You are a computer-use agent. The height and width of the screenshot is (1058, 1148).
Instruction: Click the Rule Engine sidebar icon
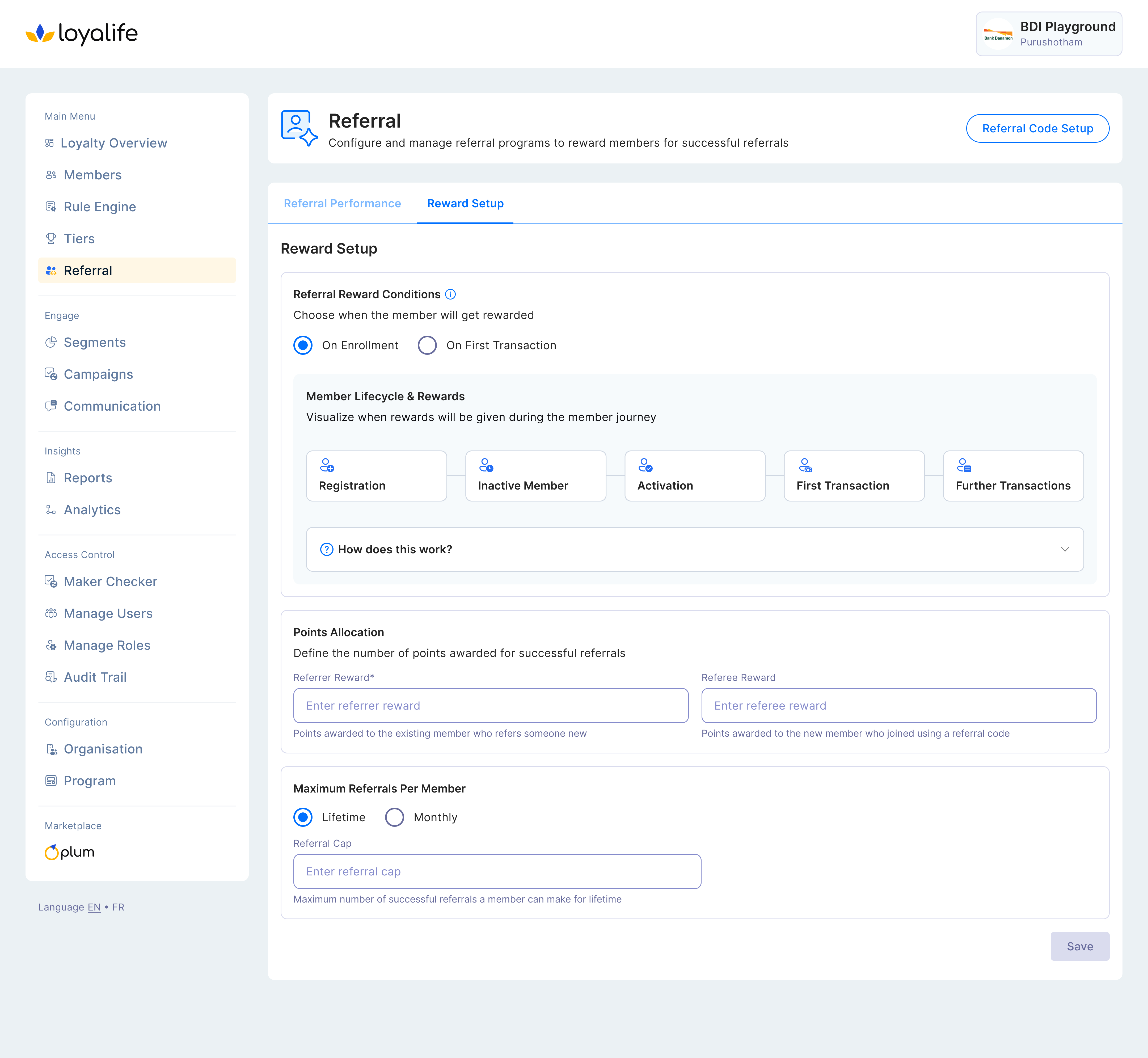51,207
